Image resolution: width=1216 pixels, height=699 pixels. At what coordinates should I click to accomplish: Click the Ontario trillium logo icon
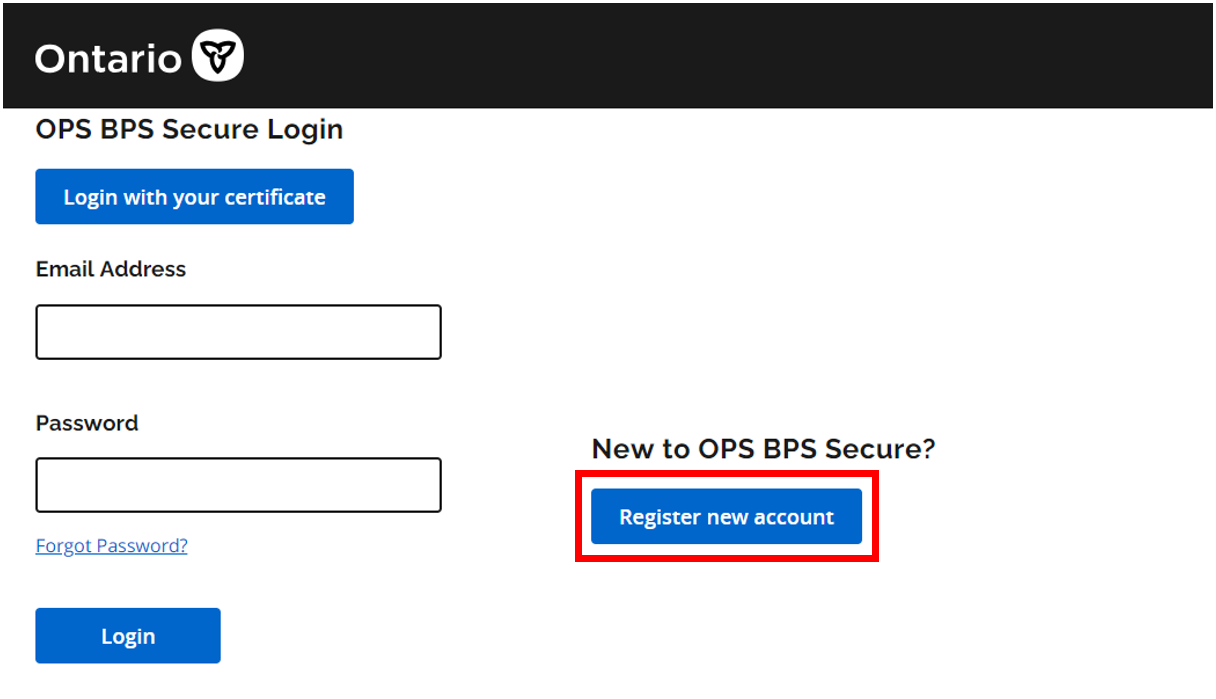click(217, 56)
